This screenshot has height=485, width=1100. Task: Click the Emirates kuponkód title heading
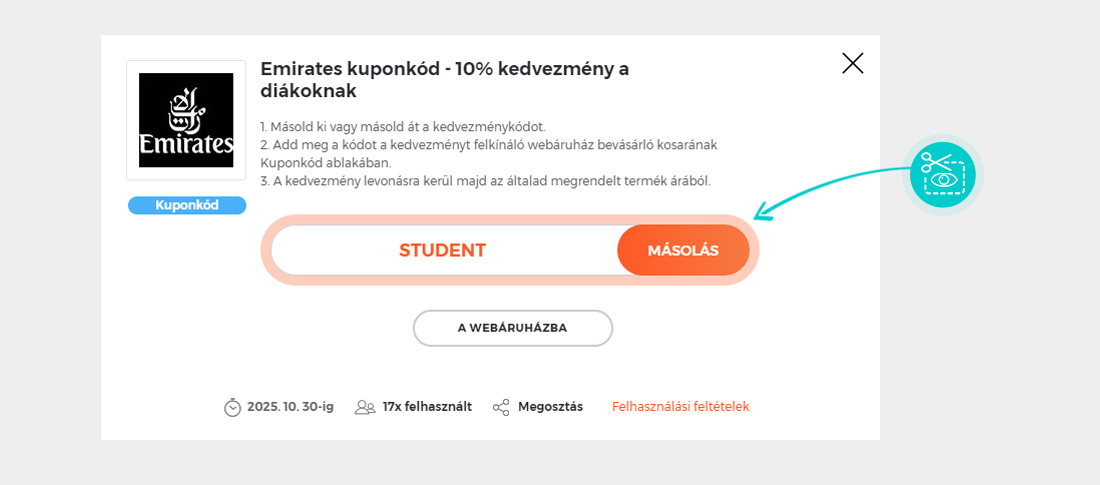[x=444, y=80]
